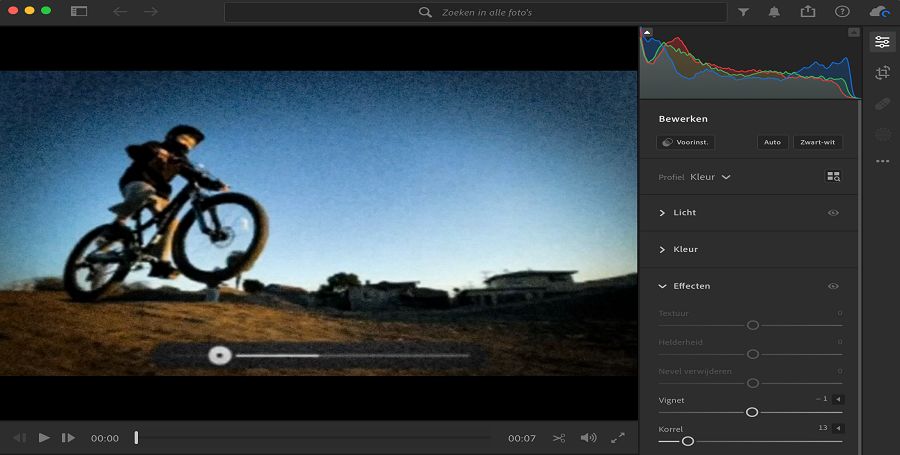Select the masking tool icon
The image size is (900, 455).
pyautogui.click(x=882, y=135)
